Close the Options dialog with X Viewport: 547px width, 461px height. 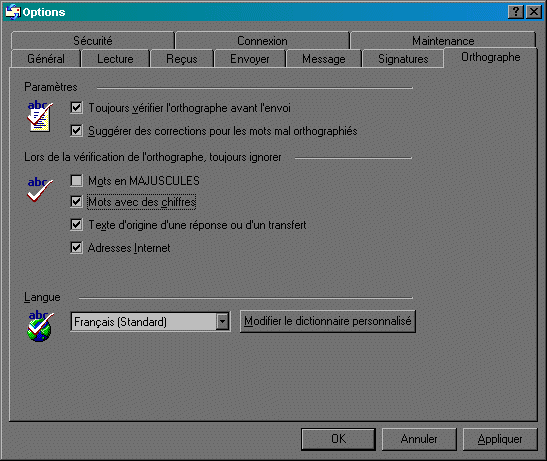tap(534, 12)
